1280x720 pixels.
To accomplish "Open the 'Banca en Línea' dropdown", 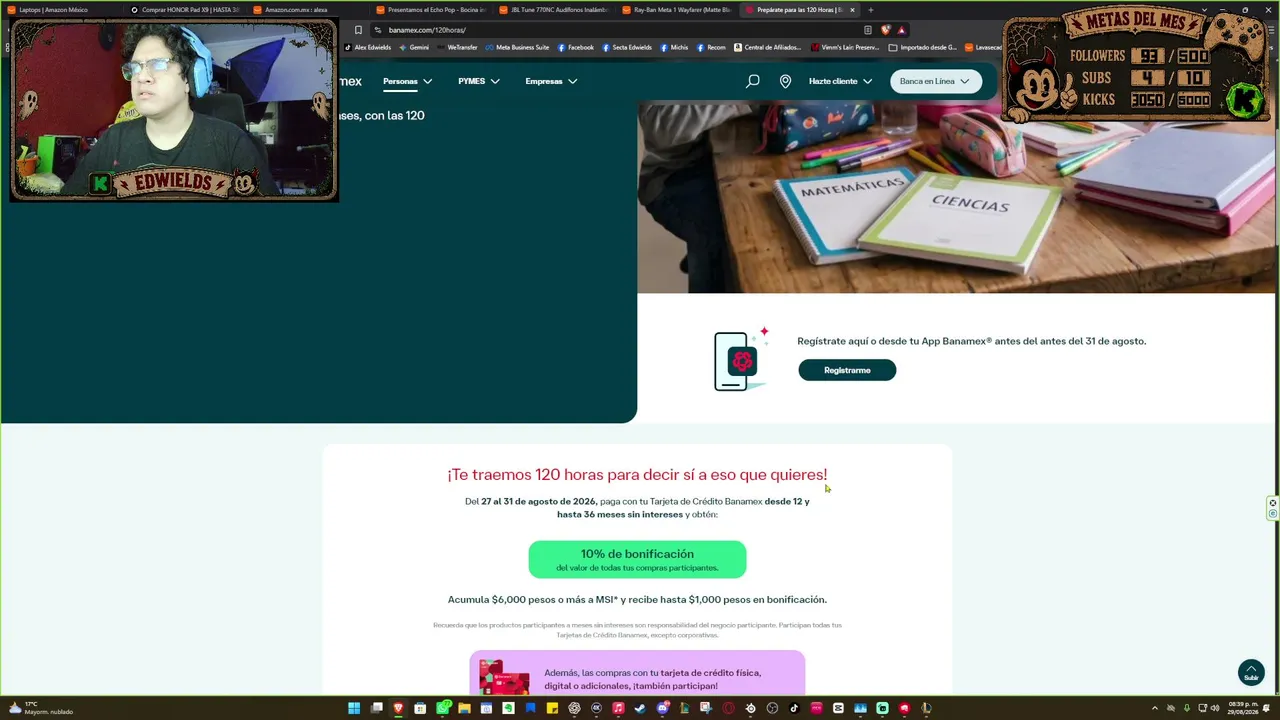I will (936, 81).
